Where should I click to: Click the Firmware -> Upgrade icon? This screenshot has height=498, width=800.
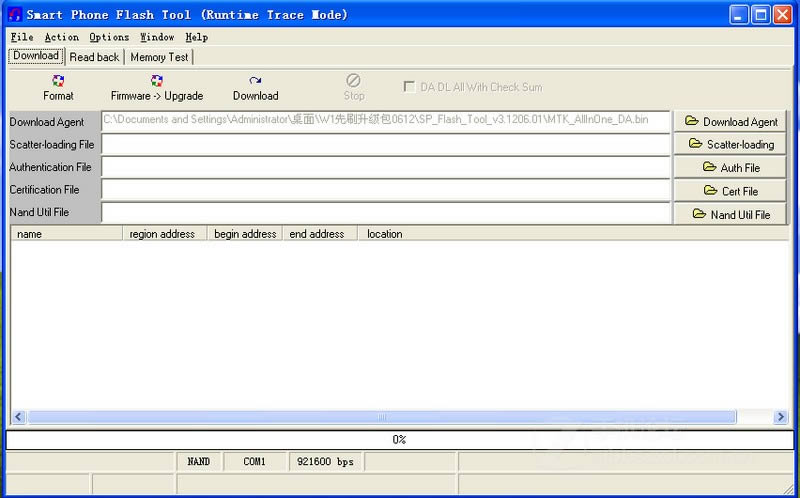[156, 81]
